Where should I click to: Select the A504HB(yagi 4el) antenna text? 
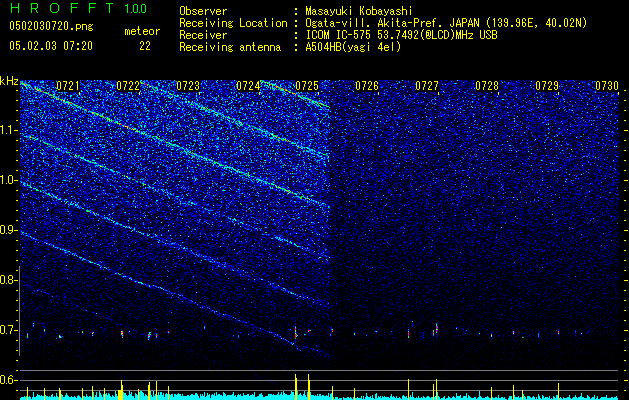tap(353, 47)
